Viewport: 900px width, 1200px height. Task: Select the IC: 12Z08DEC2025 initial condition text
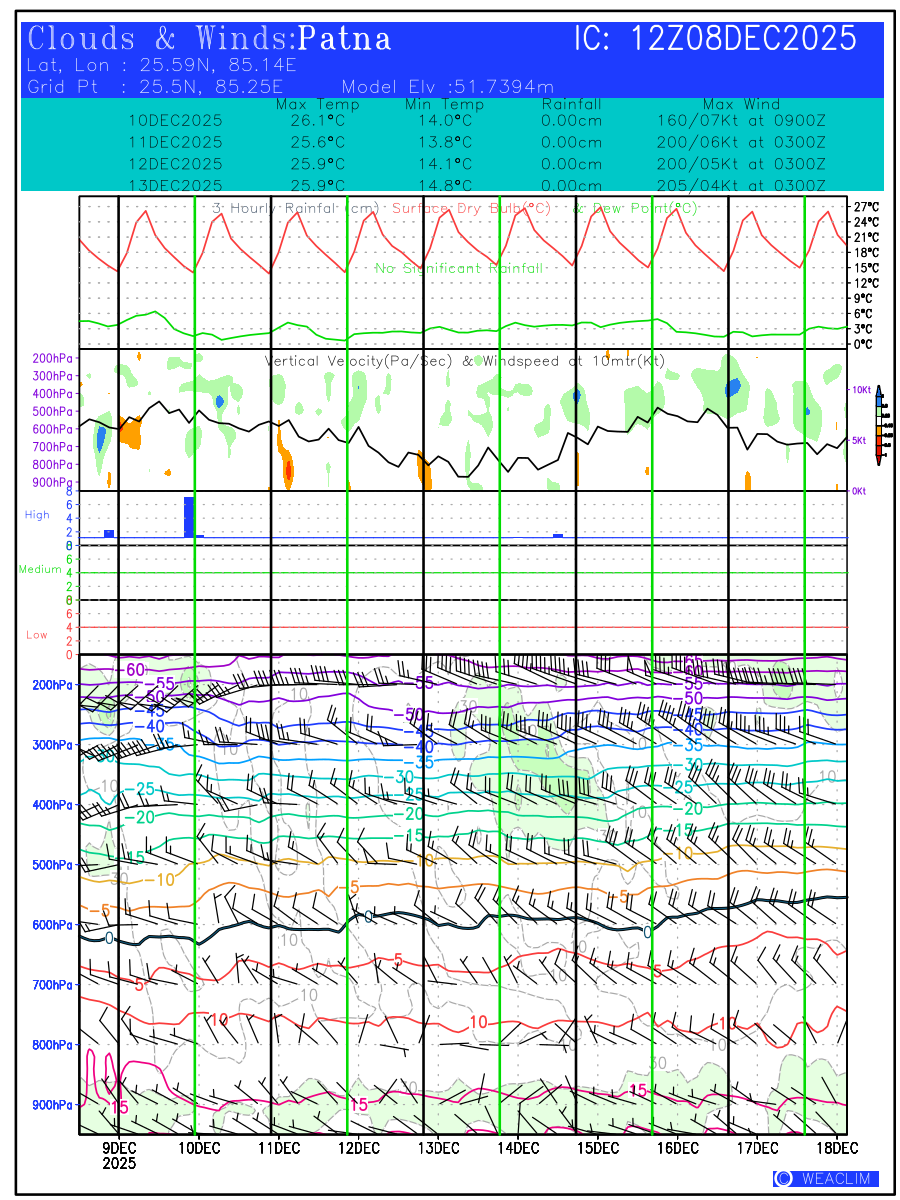pyautogui.click(x=715, y=39)
